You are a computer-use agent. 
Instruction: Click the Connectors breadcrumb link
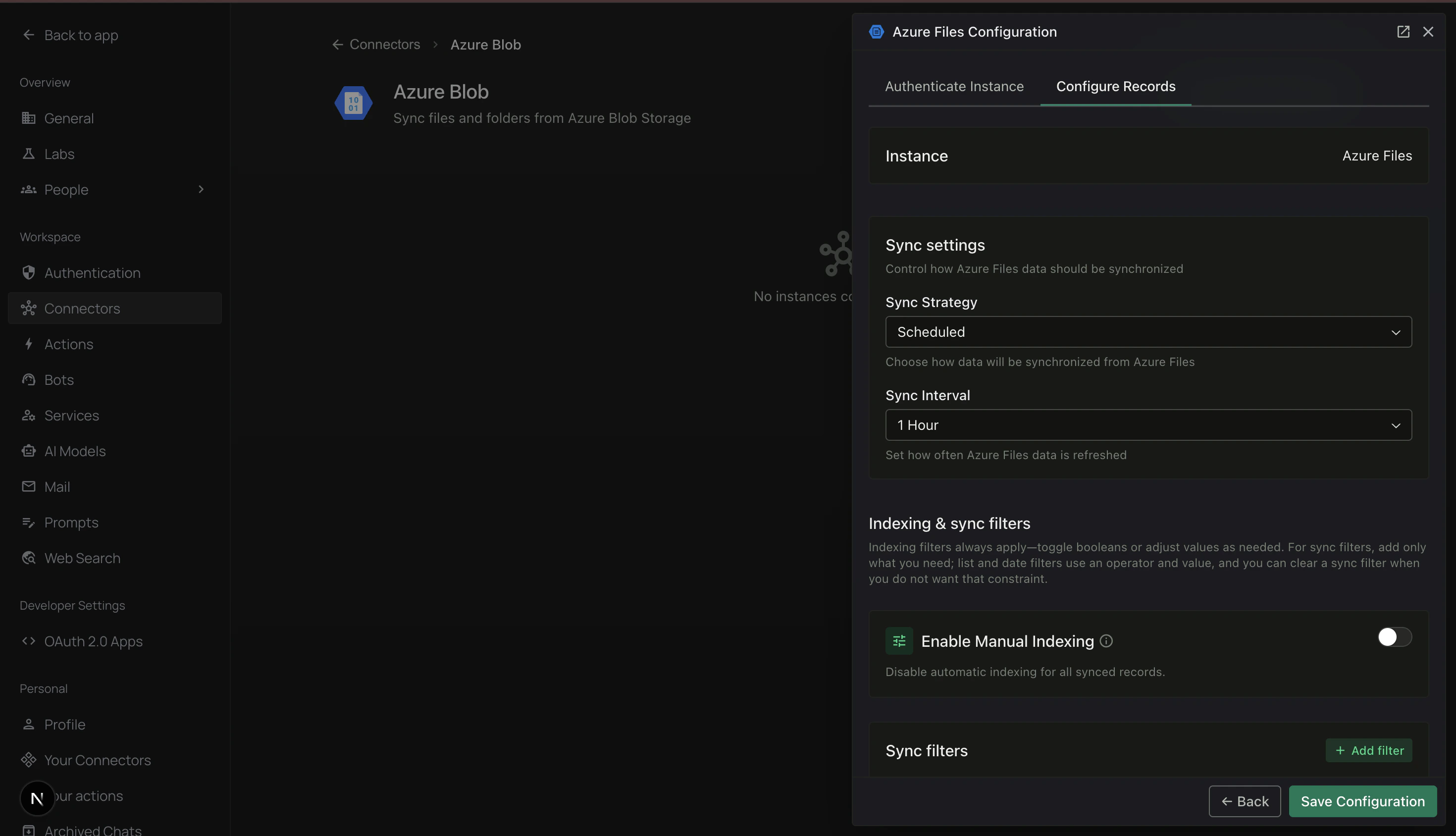(385, 44)
